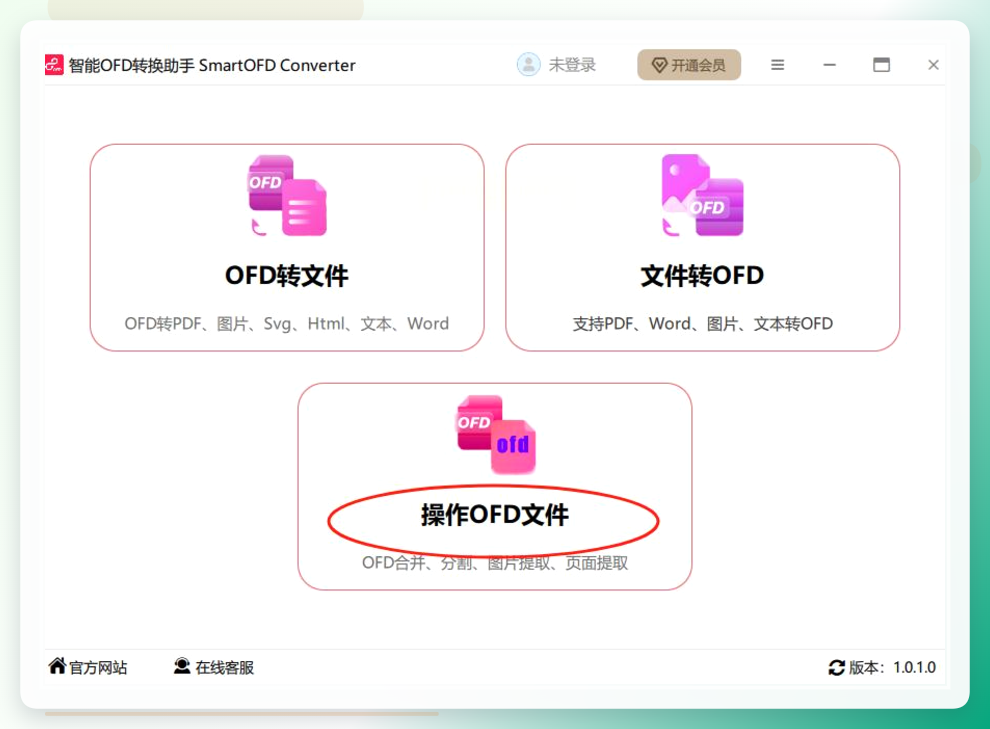The image size is (990, 729).
Task: Click the home icon beside 官方网站
Action: tap(57, 666)
